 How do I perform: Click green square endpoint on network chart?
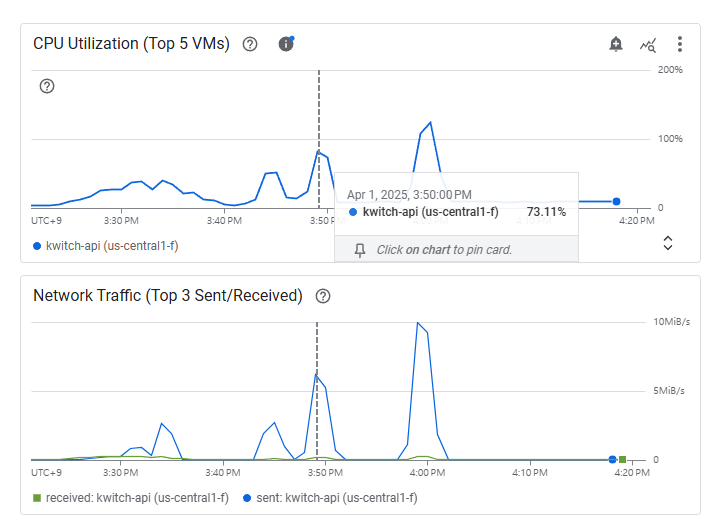pyautogui.click(x=623, y=459)
